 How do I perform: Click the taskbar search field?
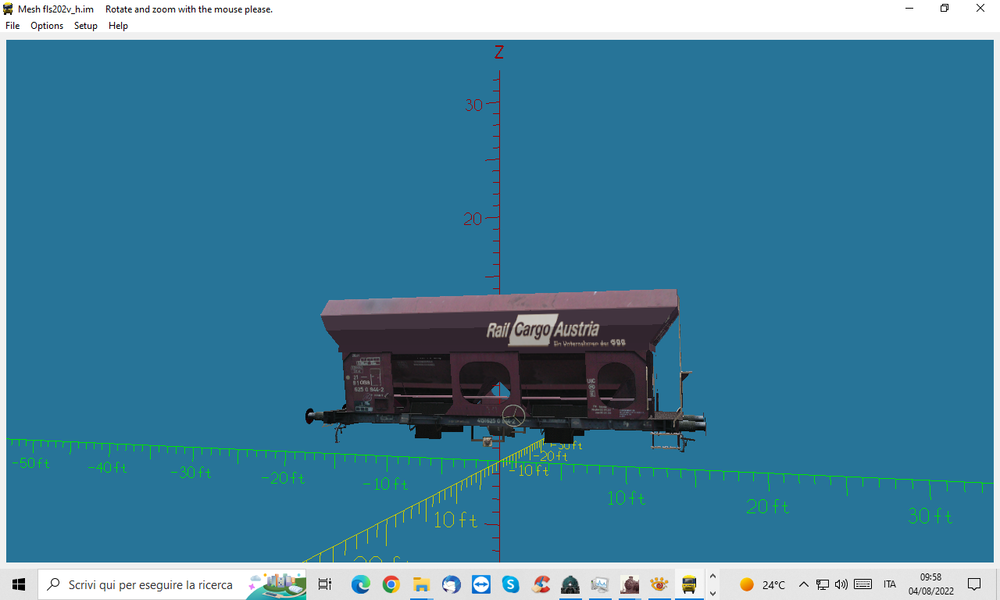click(172, 584)
